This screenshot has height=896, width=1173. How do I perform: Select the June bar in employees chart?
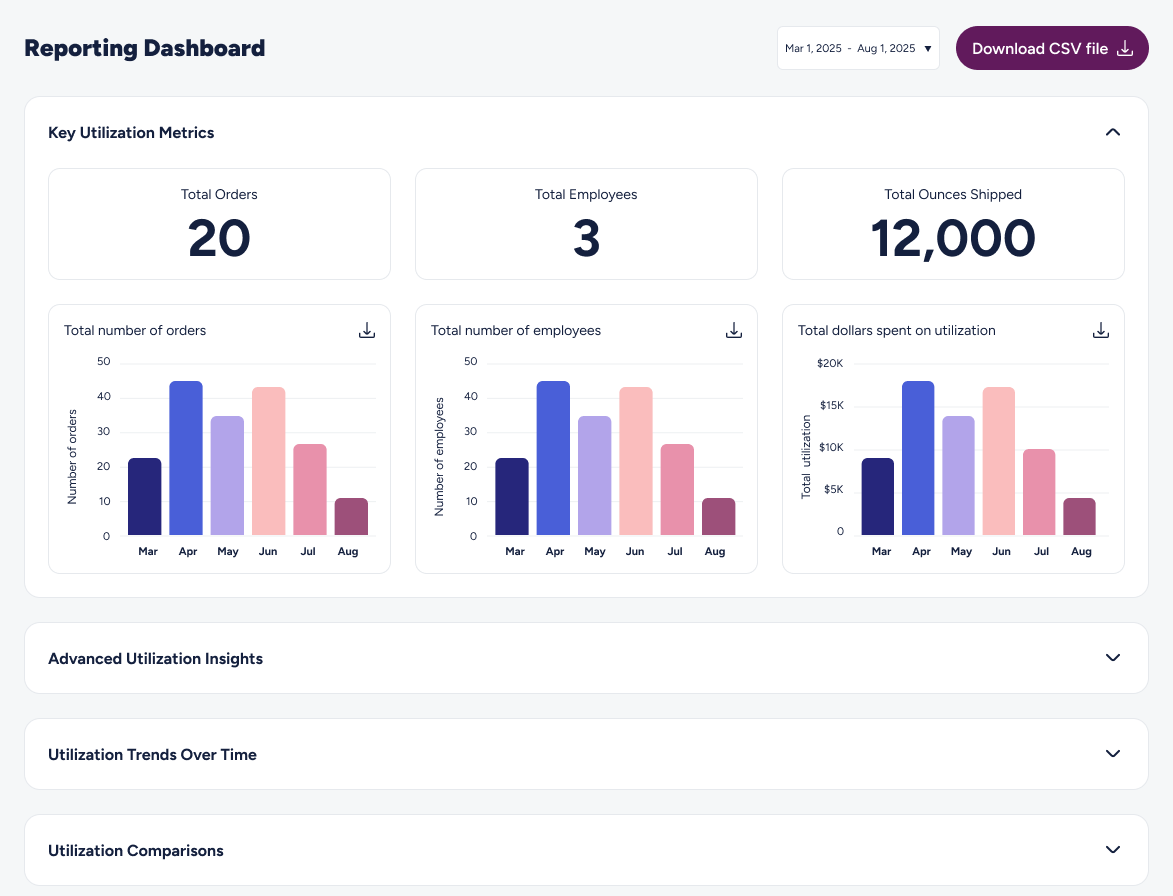[635, 461]
